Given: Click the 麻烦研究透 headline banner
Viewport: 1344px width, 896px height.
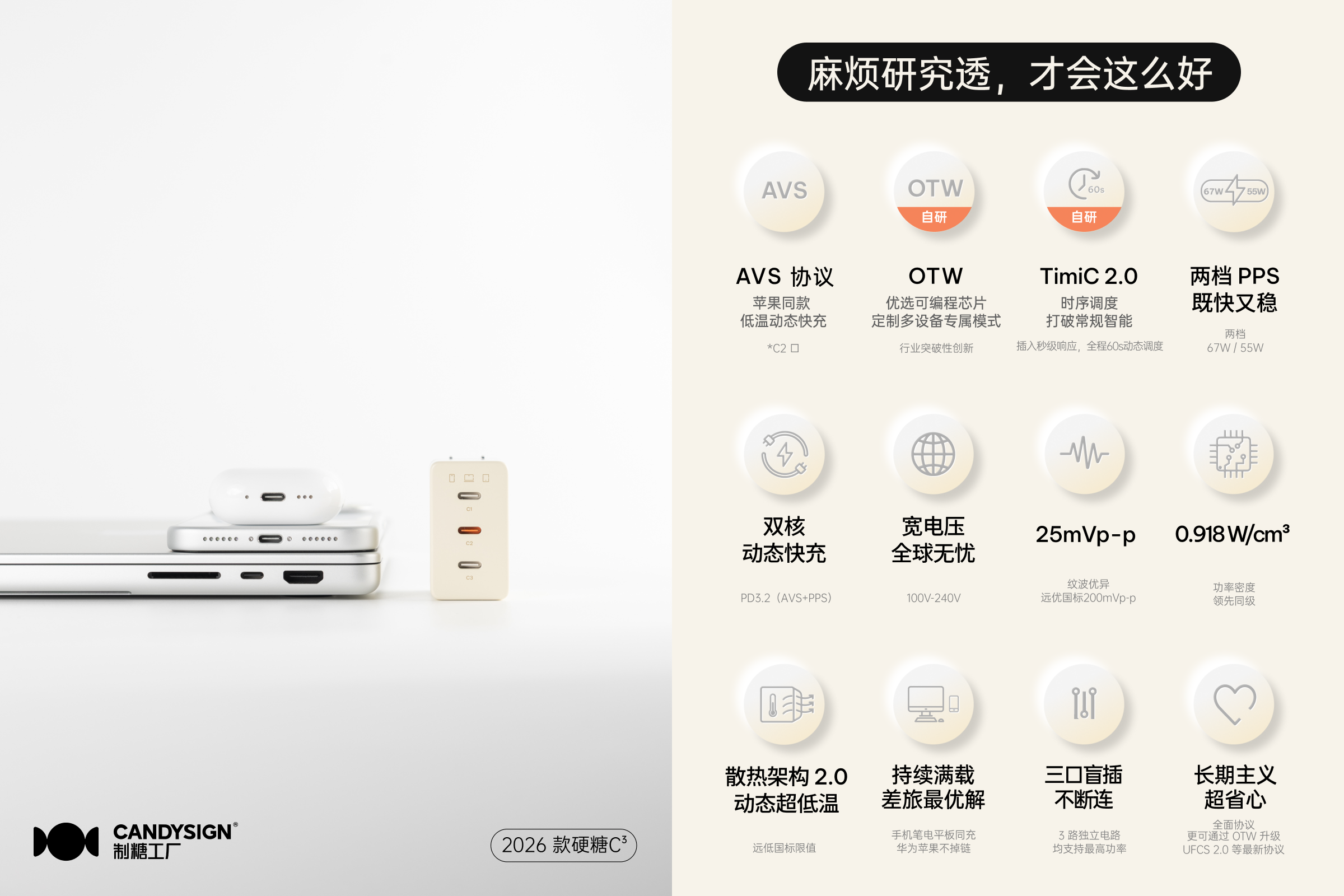Looking at the screenshot, I should point(1009,73).
